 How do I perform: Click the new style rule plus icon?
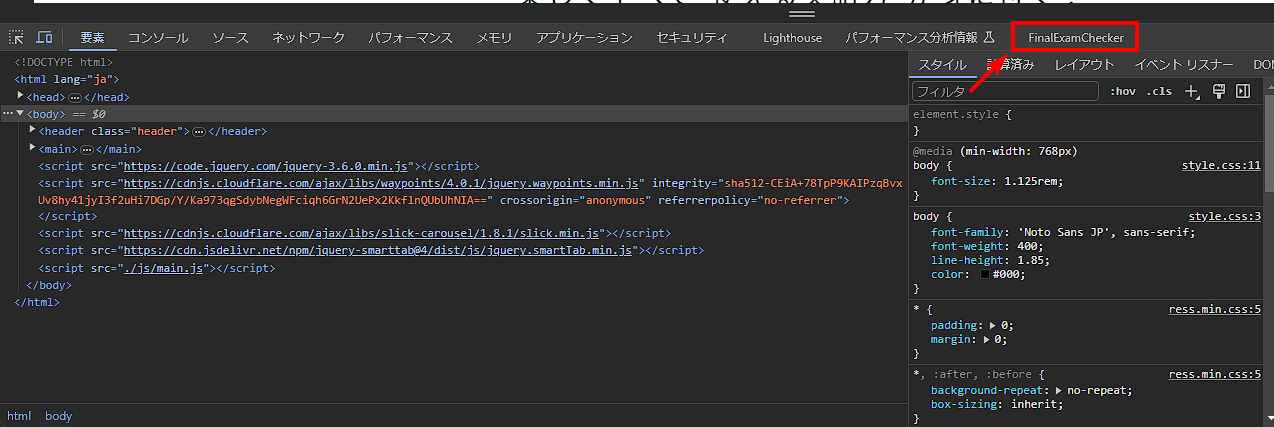(x=1191, y=92)
